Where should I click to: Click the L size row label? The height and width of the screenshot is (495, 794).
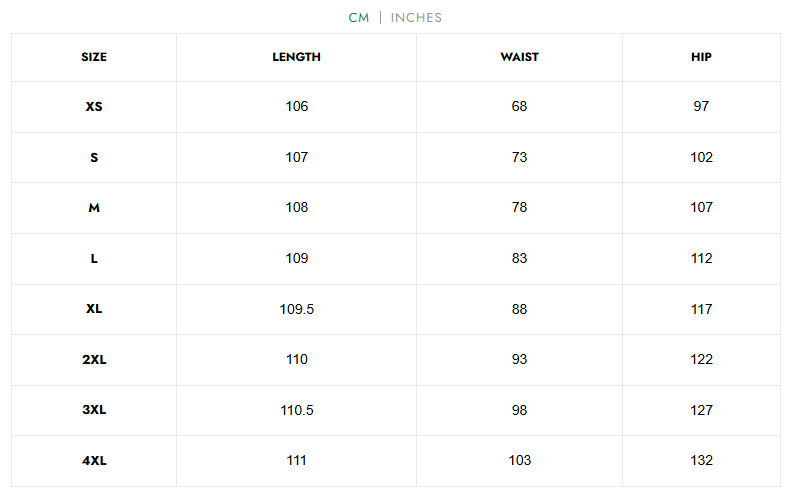point(94,259)
